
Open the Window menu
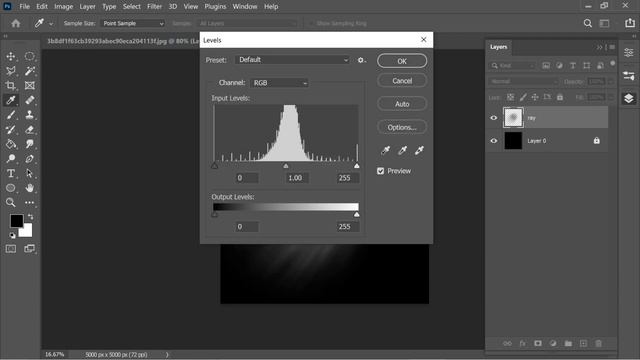245,7
